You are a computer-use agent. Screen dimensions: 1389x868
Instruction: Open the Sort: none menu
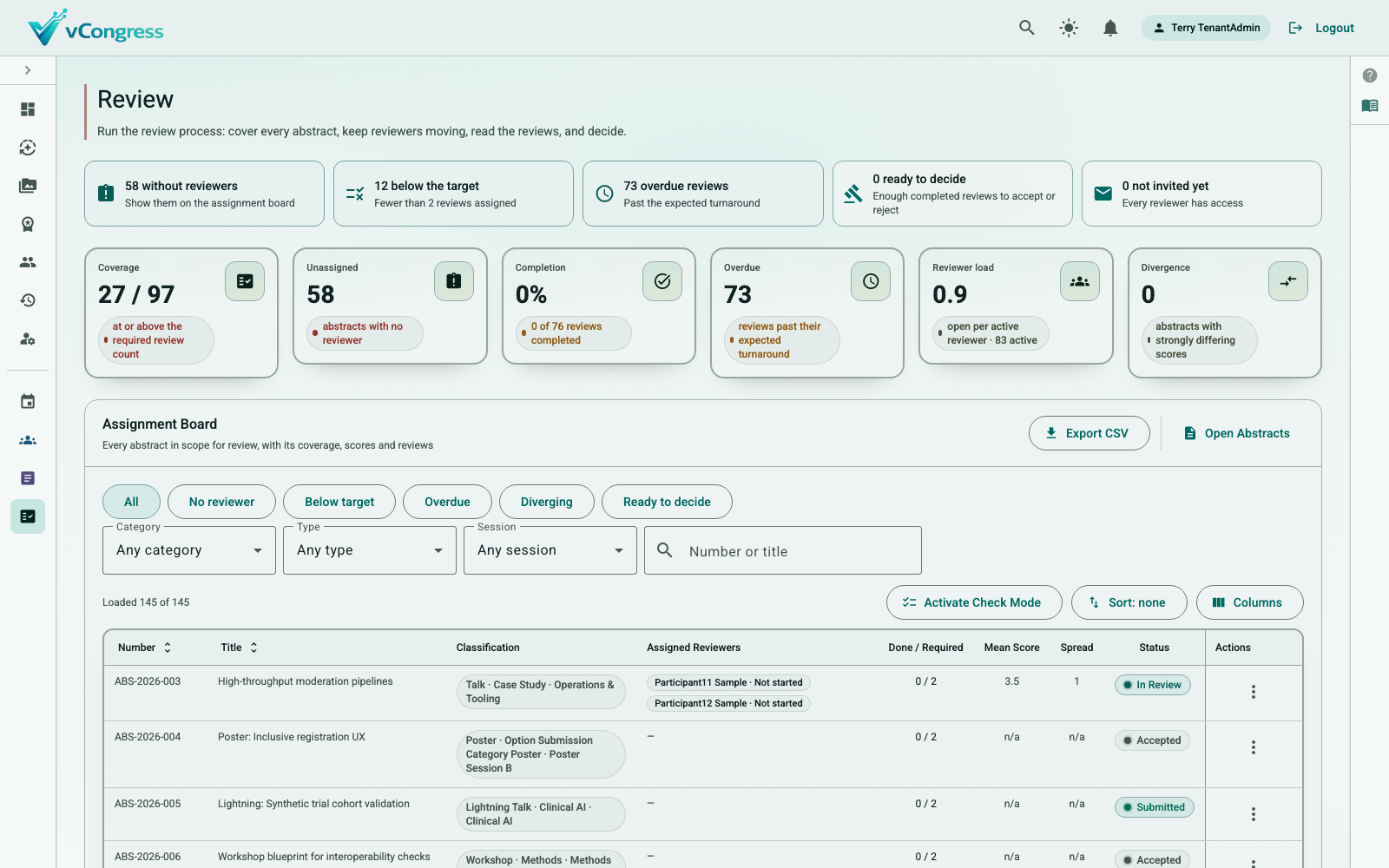[1129, 602]
